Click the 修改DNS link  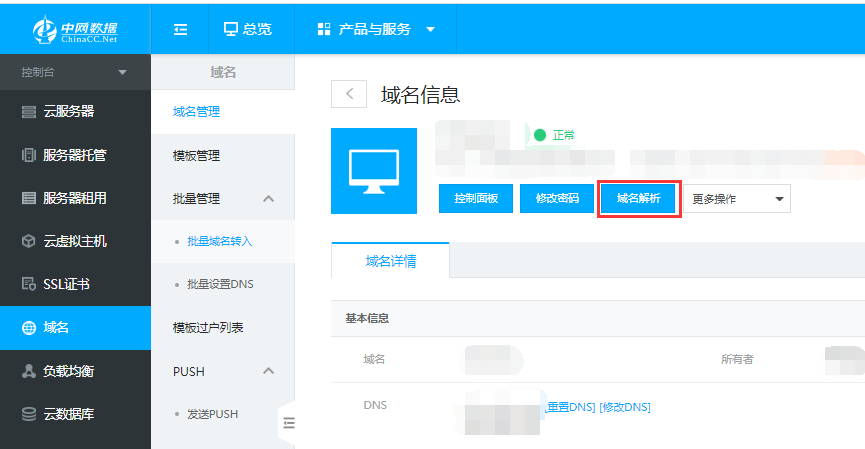625,407
